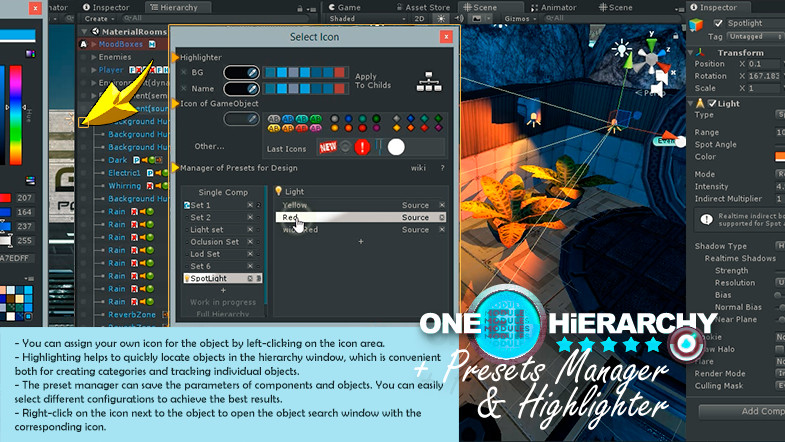Pick the blue circle dot icon
The width and height of the screenshot is (785, 442).
[348, 119]
